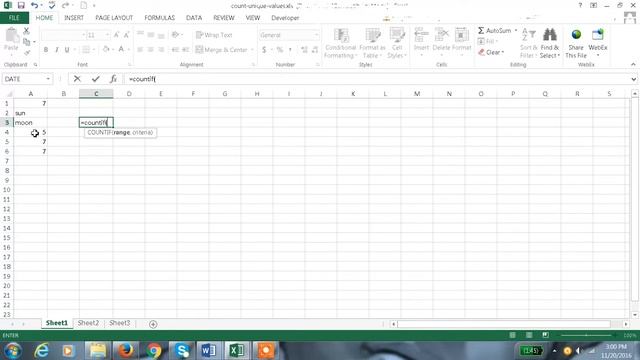This screenshot has width=640, height=360.
Task: Click the Orientation icon
Action: point(176,35)
